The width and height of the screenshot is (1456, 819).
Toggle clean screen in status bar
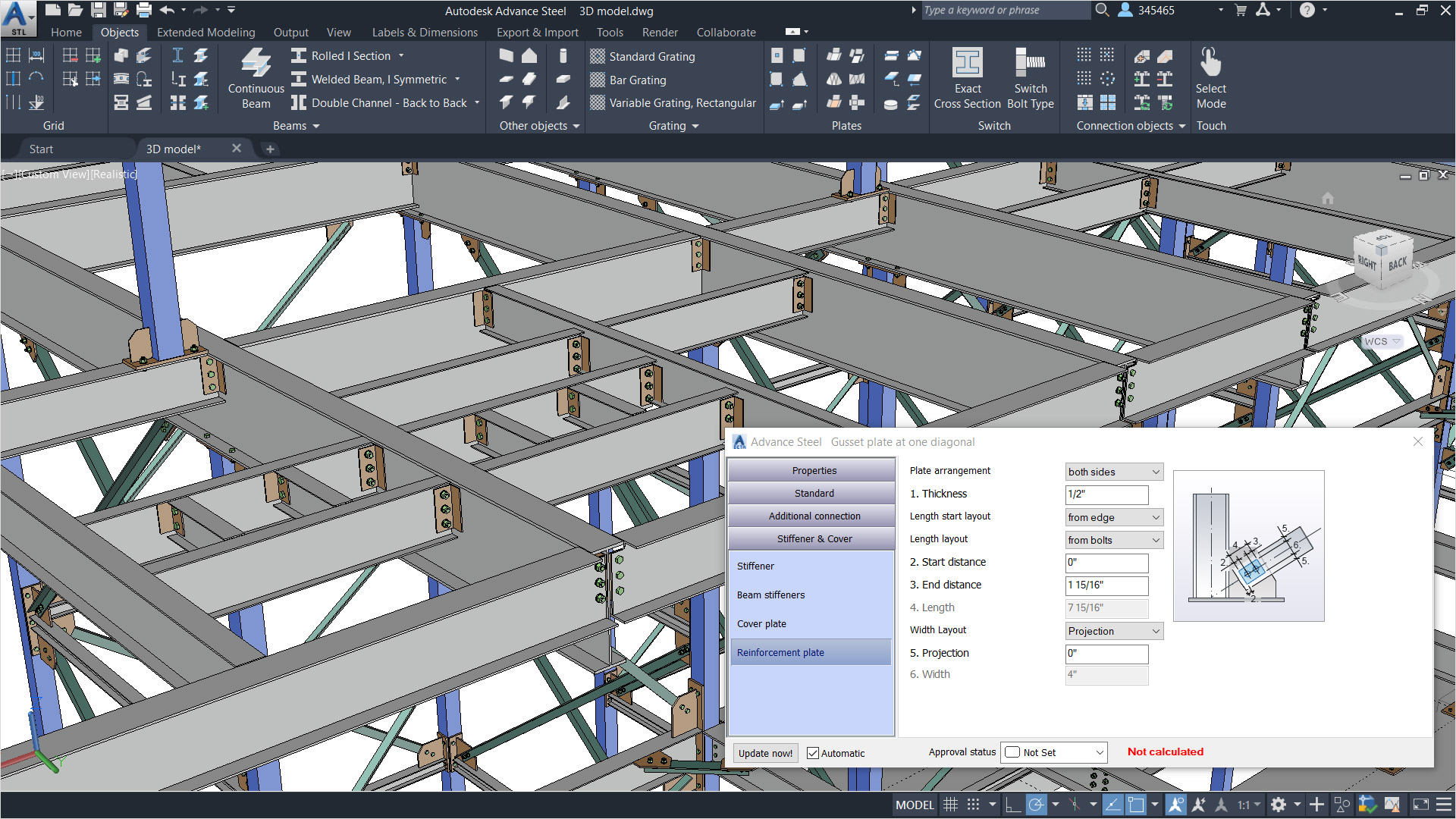(1420, 805)
